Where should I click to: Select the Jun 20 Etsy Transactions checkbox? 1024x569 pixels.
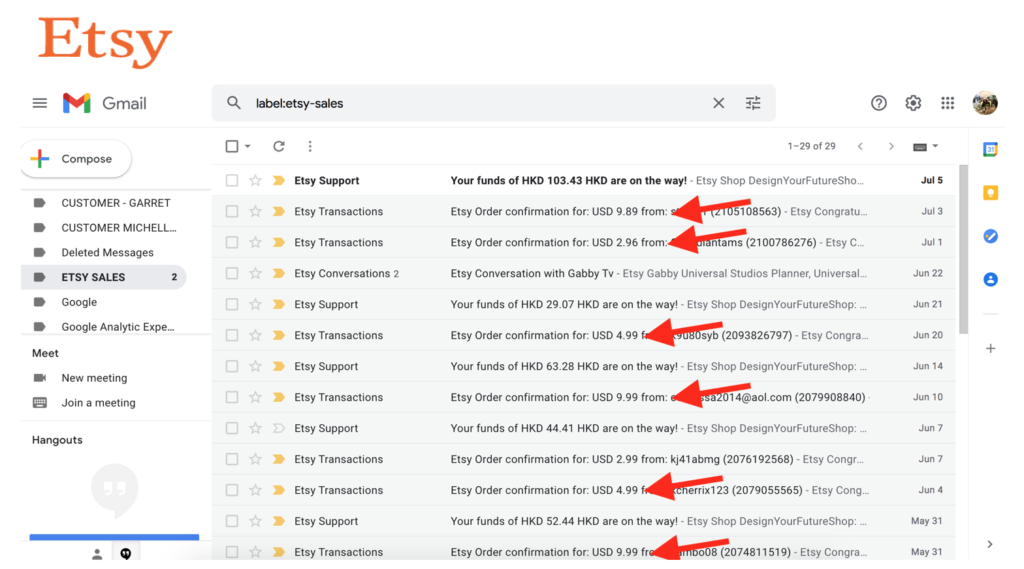coord(232,335)
